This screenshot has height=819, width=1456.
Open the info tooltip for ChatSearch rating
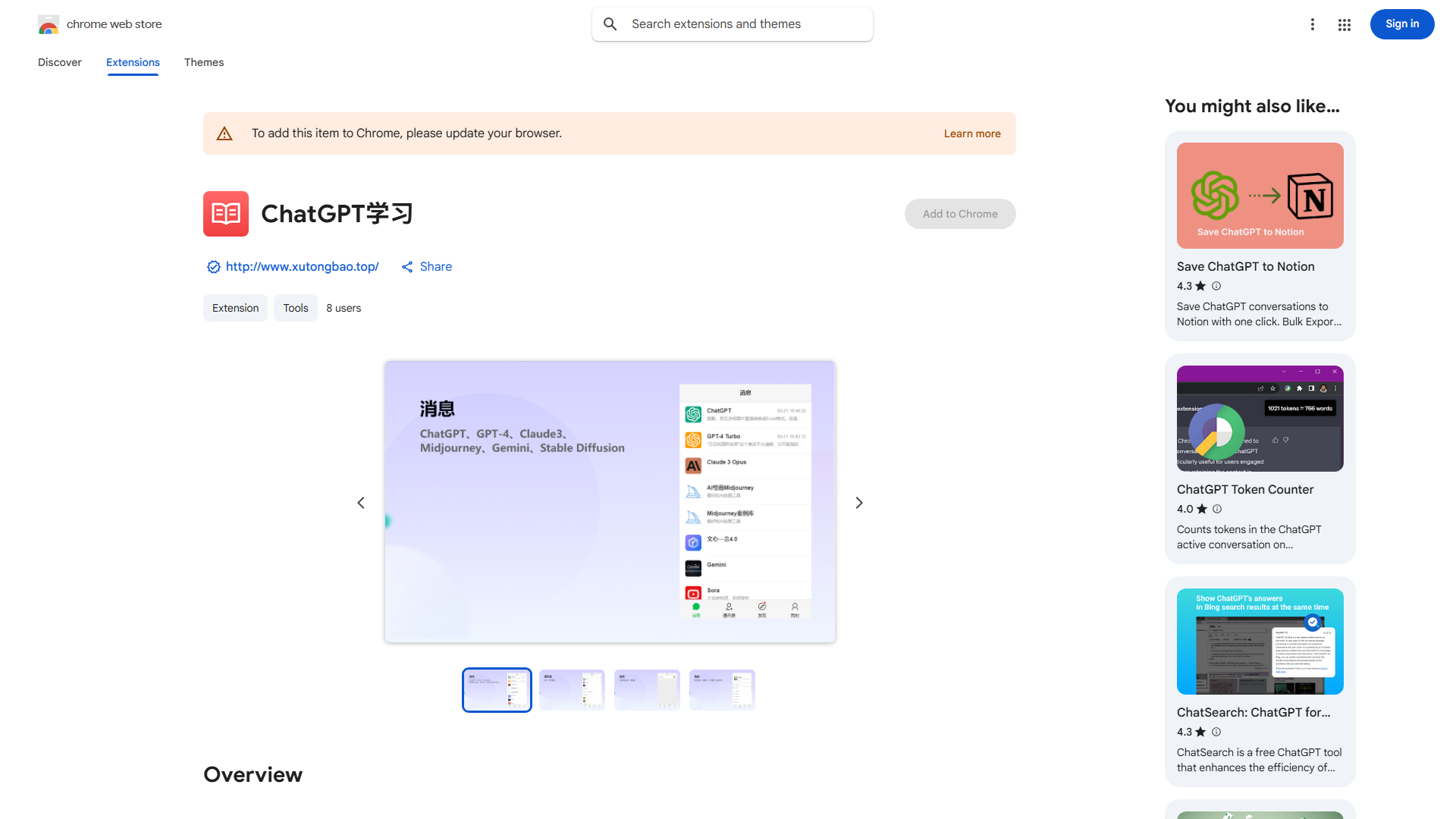point(1216,732)
